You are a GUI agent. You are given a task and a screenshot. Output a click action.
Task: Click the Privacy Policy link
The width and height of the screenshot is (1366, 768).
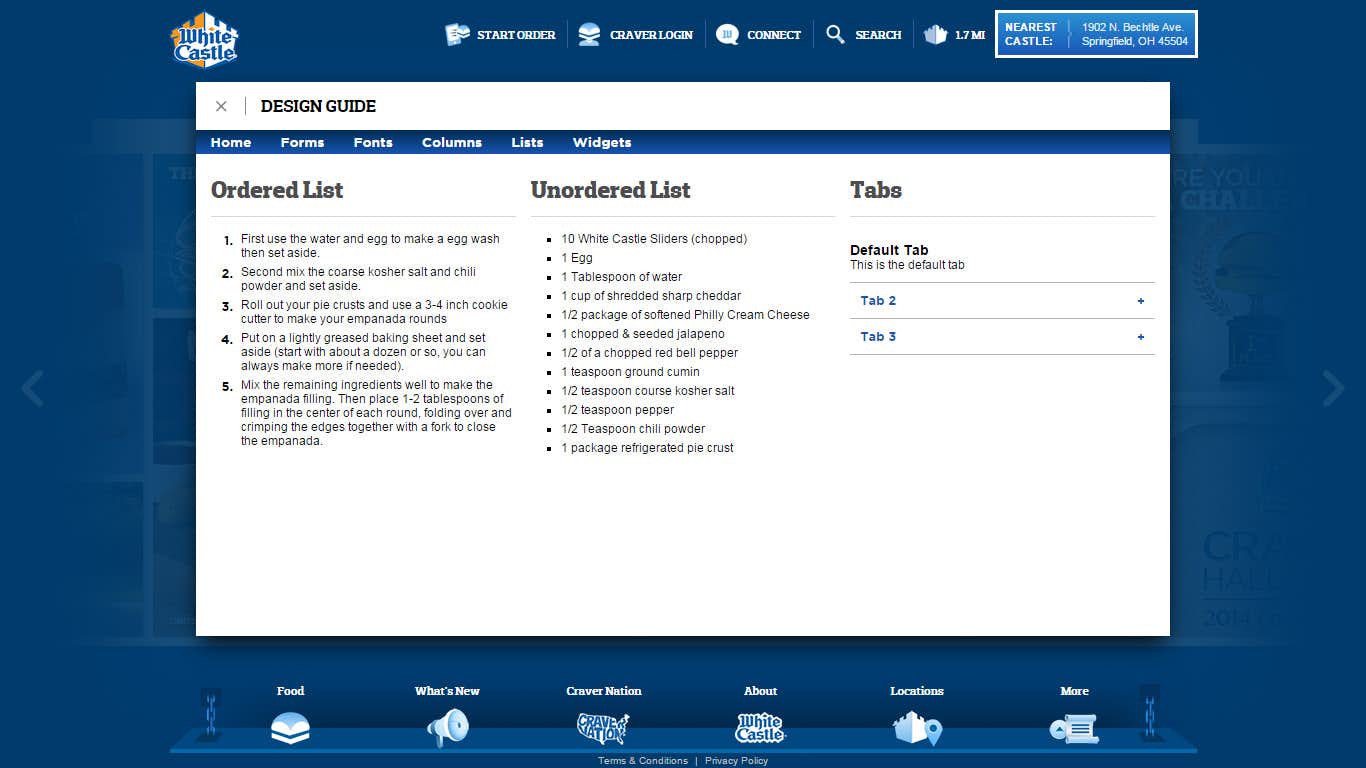(x=736, y=761)
